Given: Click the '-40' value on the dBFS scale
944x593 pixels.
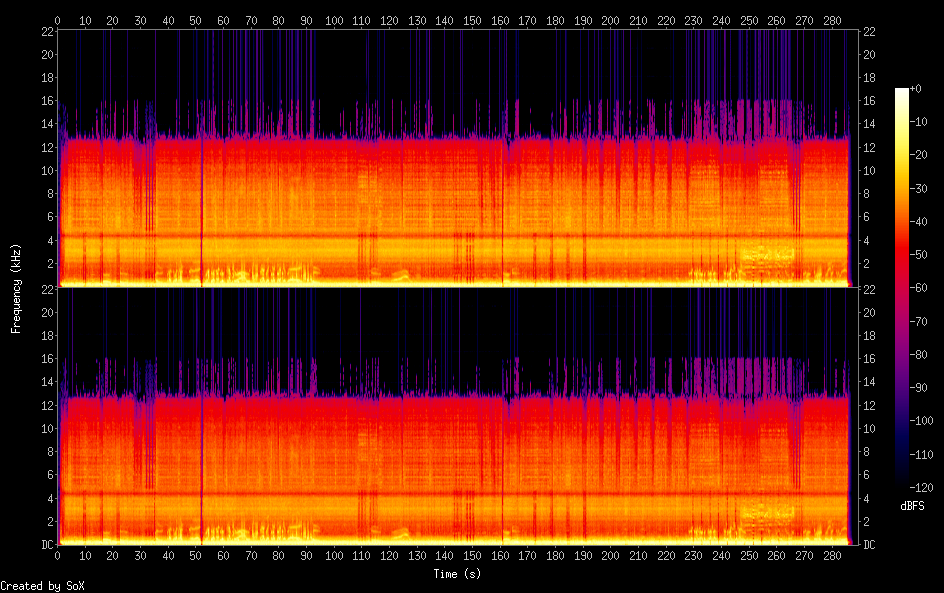Looking at the screenshot, I should [x=918, y=222].
